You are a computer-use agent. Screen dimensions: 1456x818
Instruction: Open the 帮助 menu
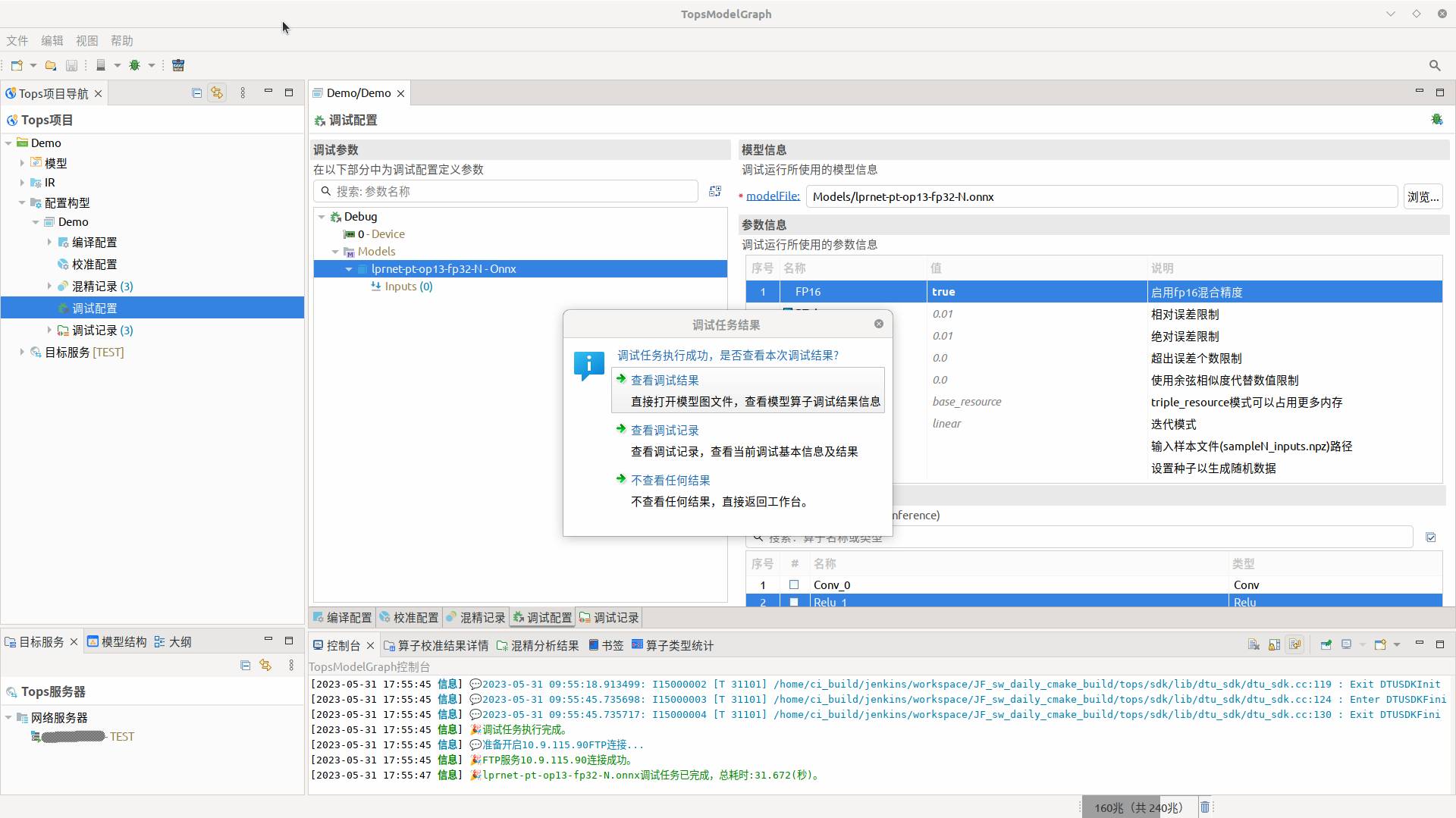click(122, 40)
